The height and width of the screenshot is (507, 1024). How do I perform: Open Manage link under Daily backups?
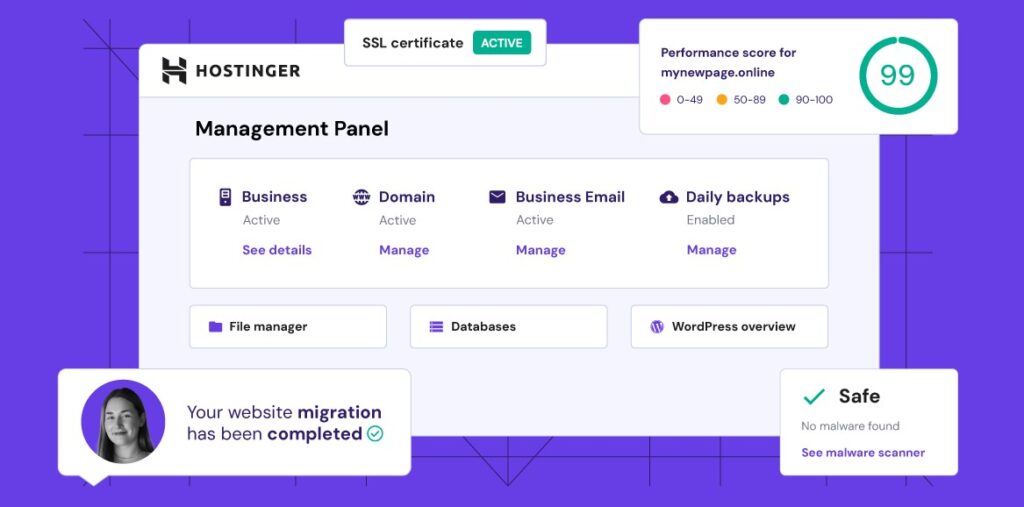point(712,250)
